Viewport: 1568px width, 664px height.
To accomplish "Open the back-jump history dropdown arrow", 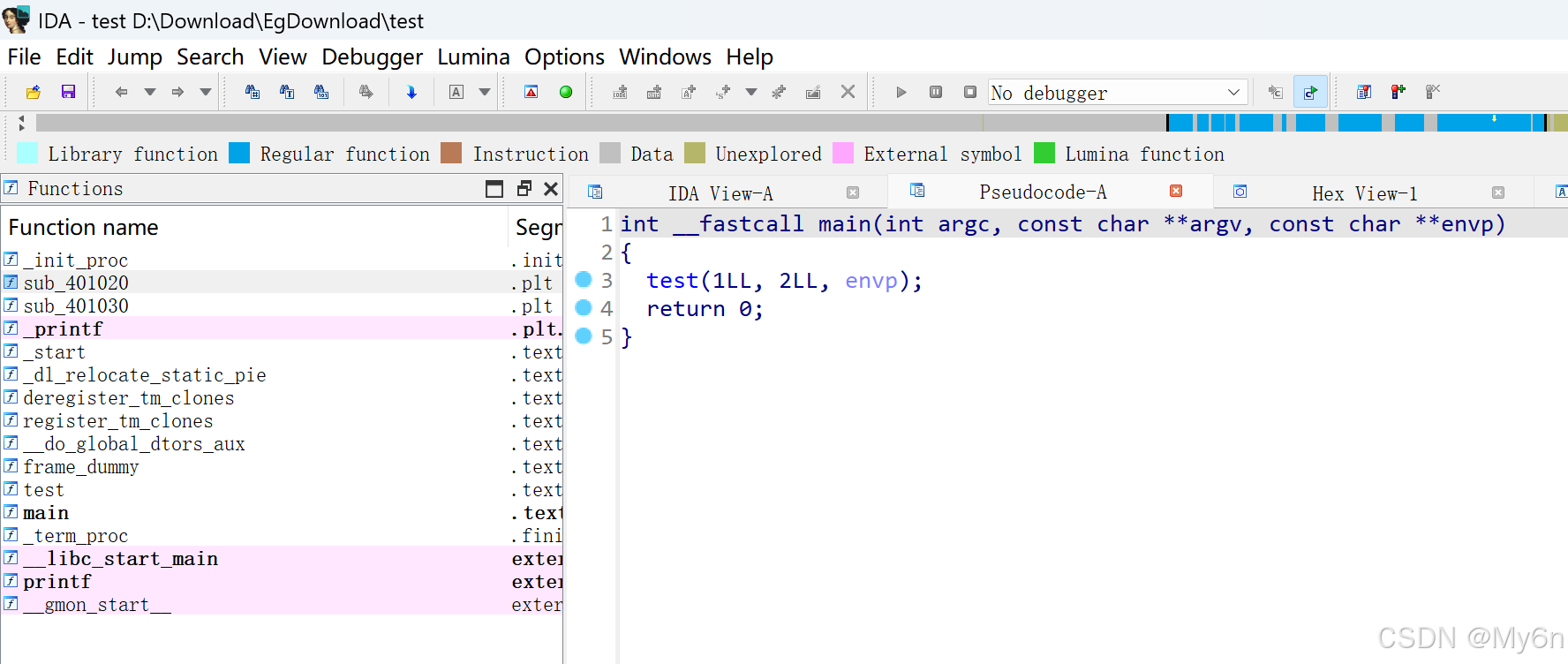I will tap(150, 92).
